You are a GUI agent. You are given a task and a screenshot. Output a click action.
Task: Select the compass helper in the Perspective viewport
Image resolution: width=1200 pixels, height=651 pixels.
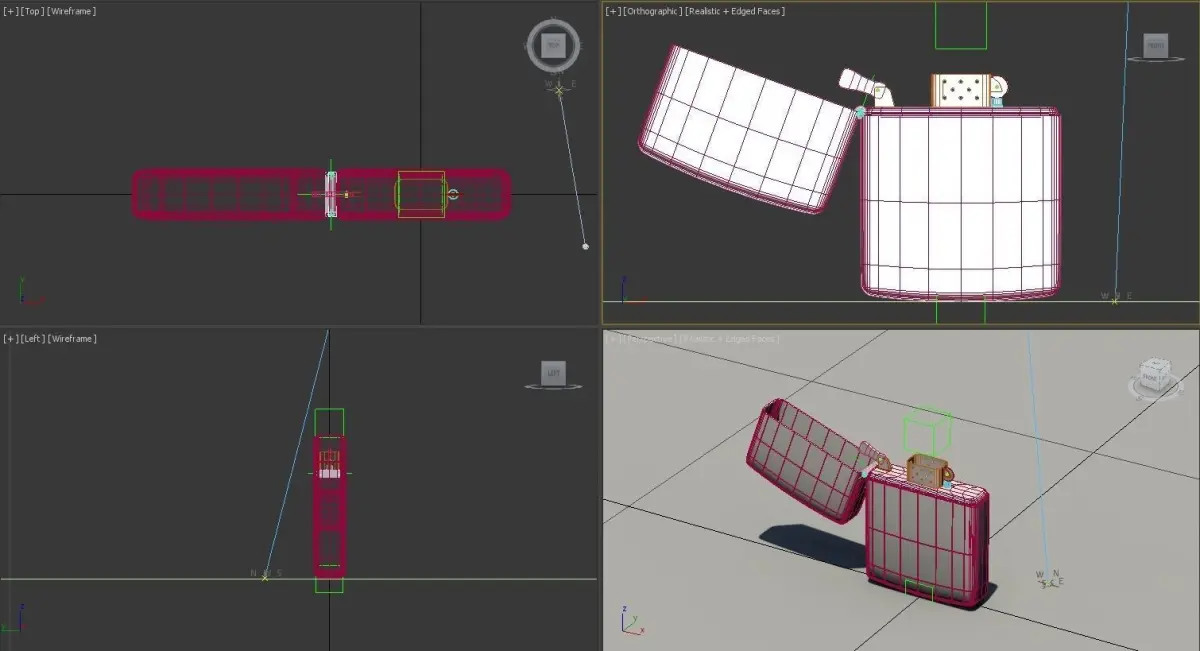1048,578
